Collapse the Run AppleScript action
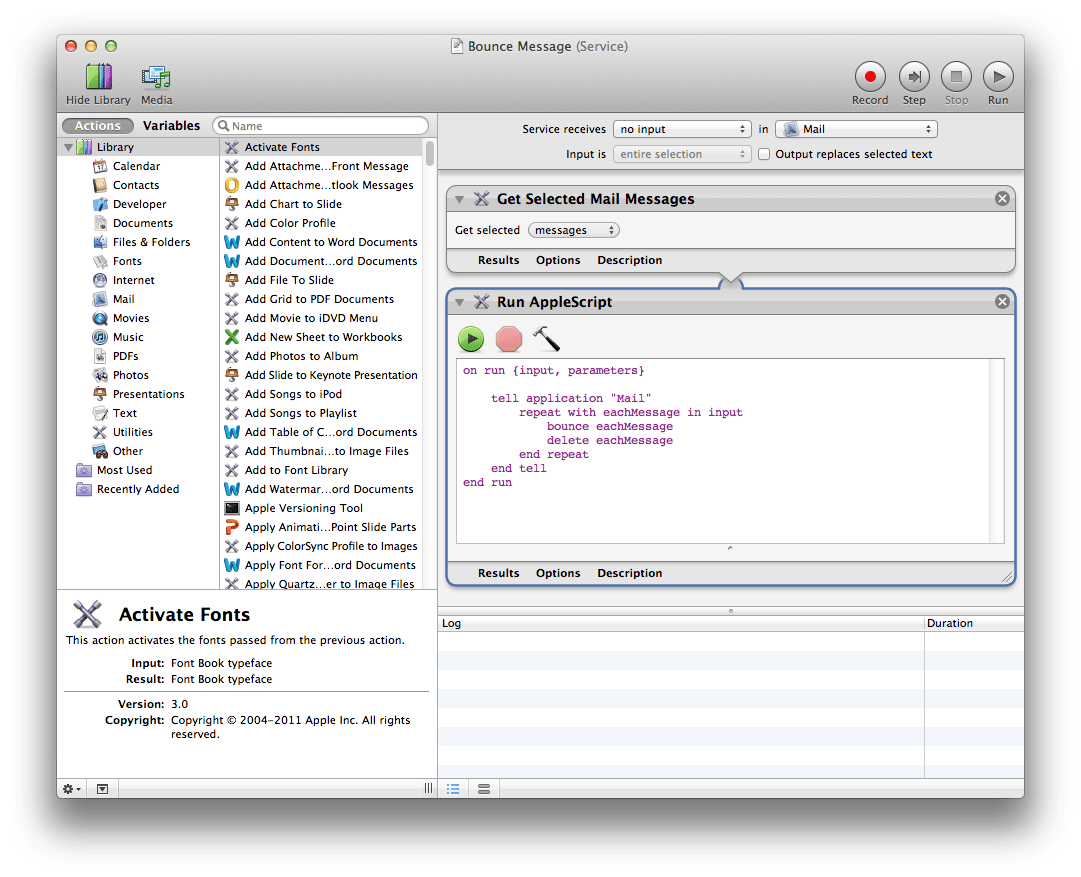The image size is (1081, 877). pyautogui.click(x=459, y=301)
